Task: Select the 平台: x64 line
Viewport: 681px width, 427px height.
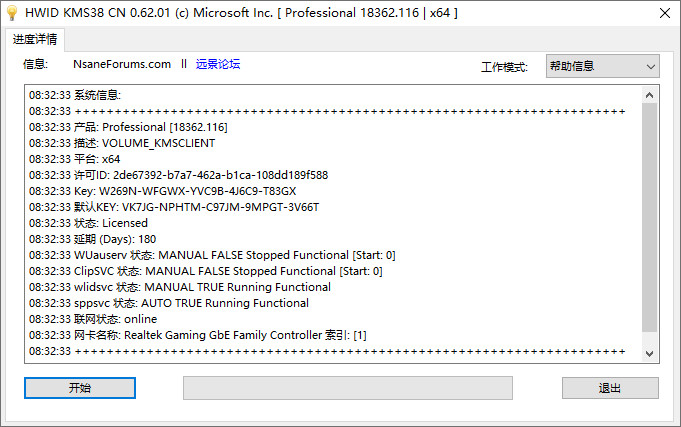Action: [75, 159]
